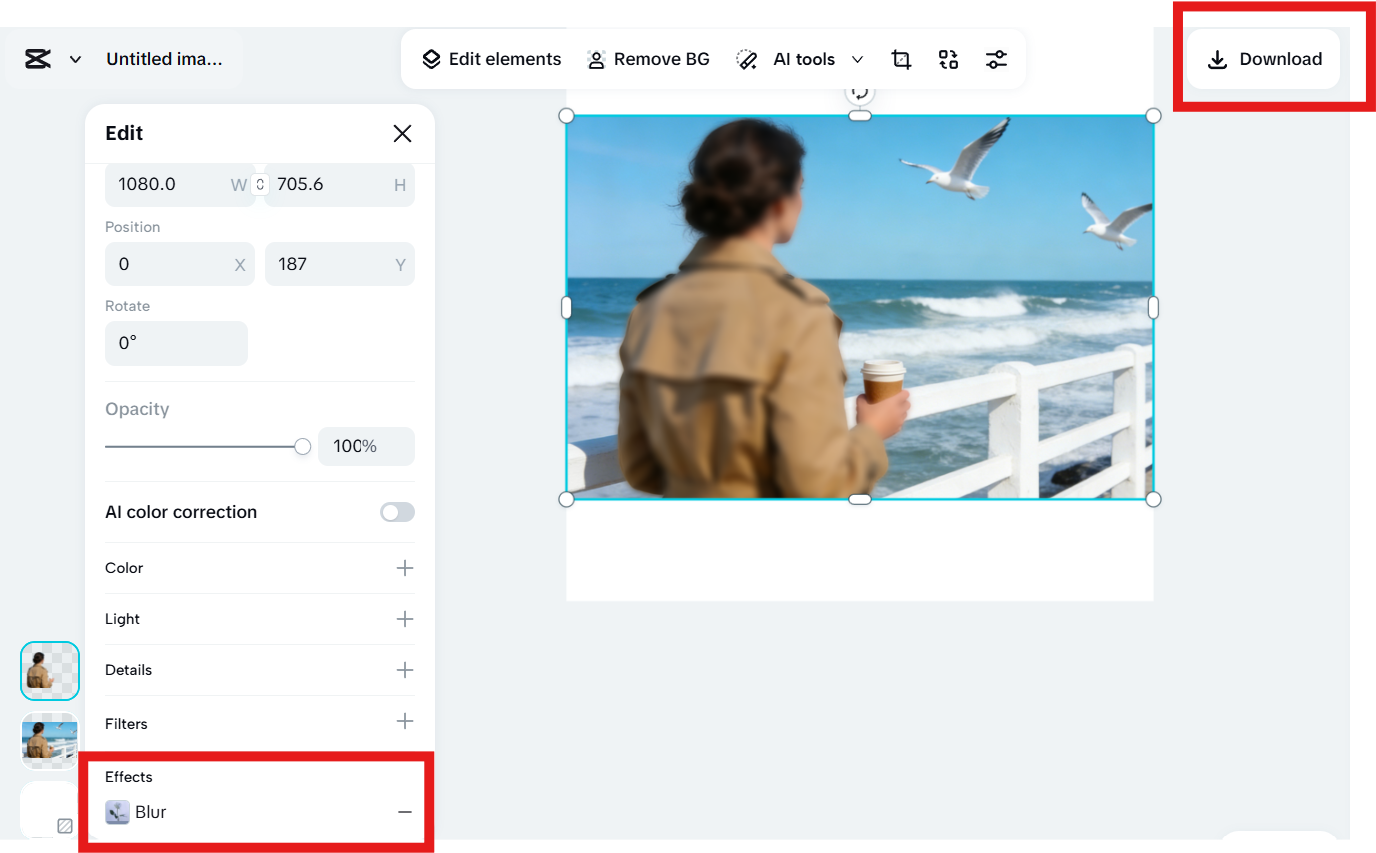The height and width of the screenshot is (853, 1376).
Task: Select the Remove BG tool
Action: pos(648,59)
